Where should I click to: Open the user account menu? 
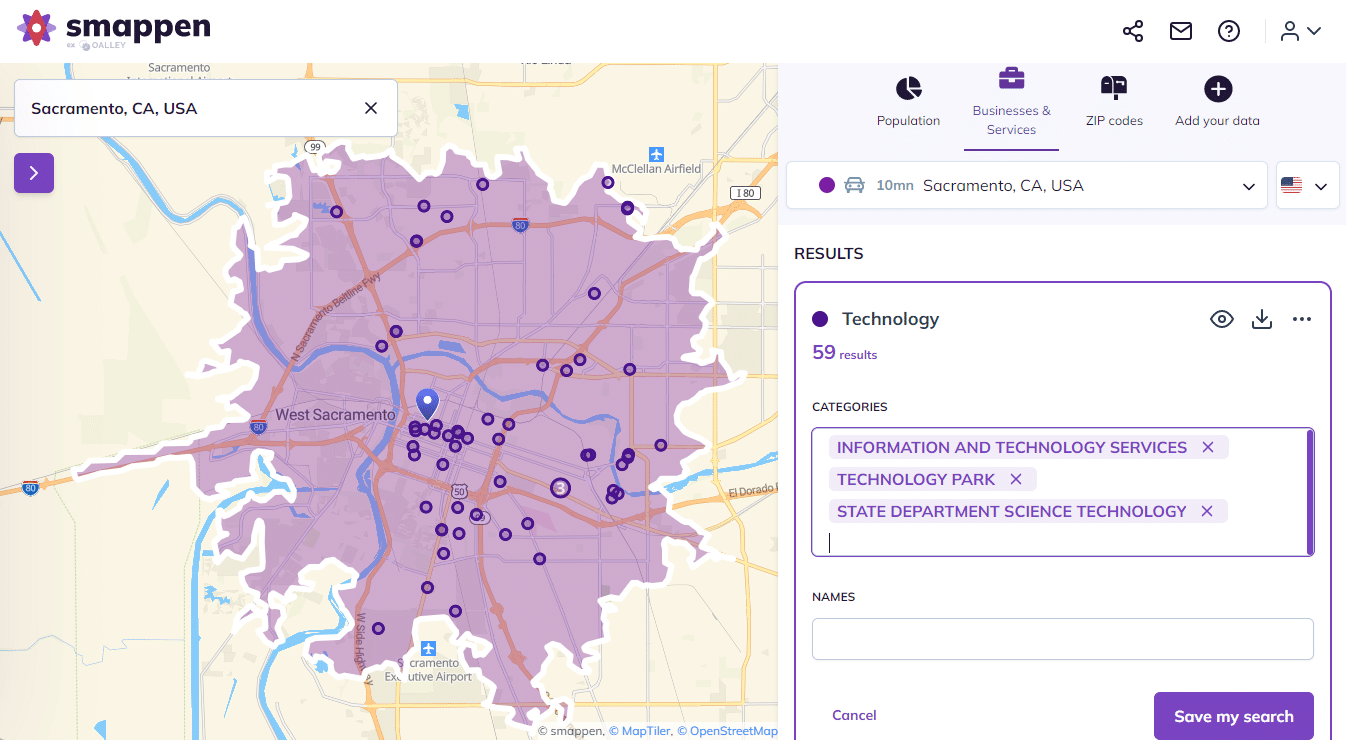pyautogui.click(x=1301, y=31)
